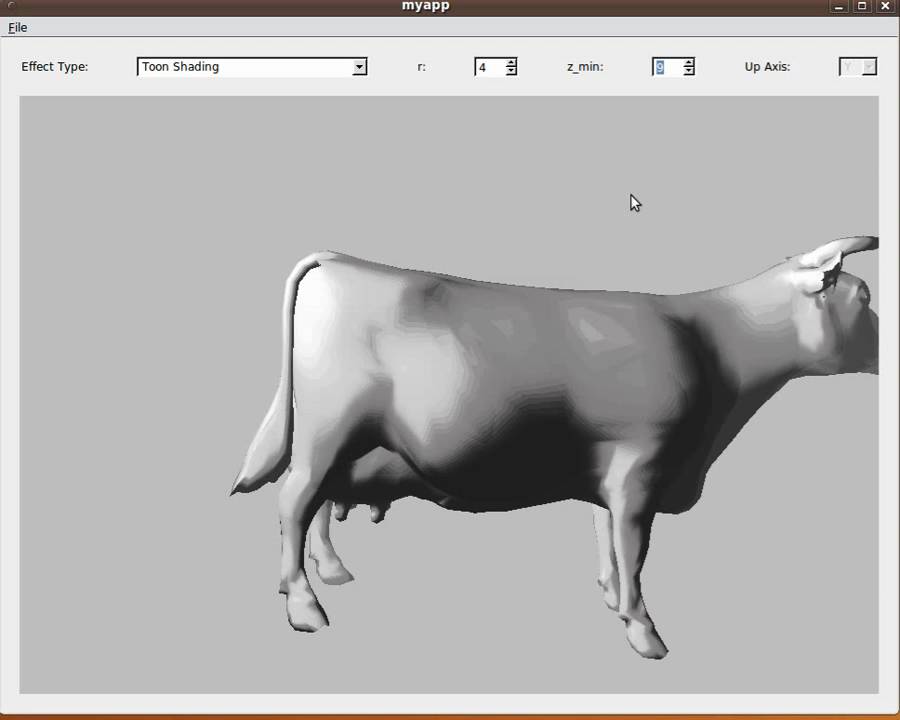Click the z_min input field

tap(668, 67)
